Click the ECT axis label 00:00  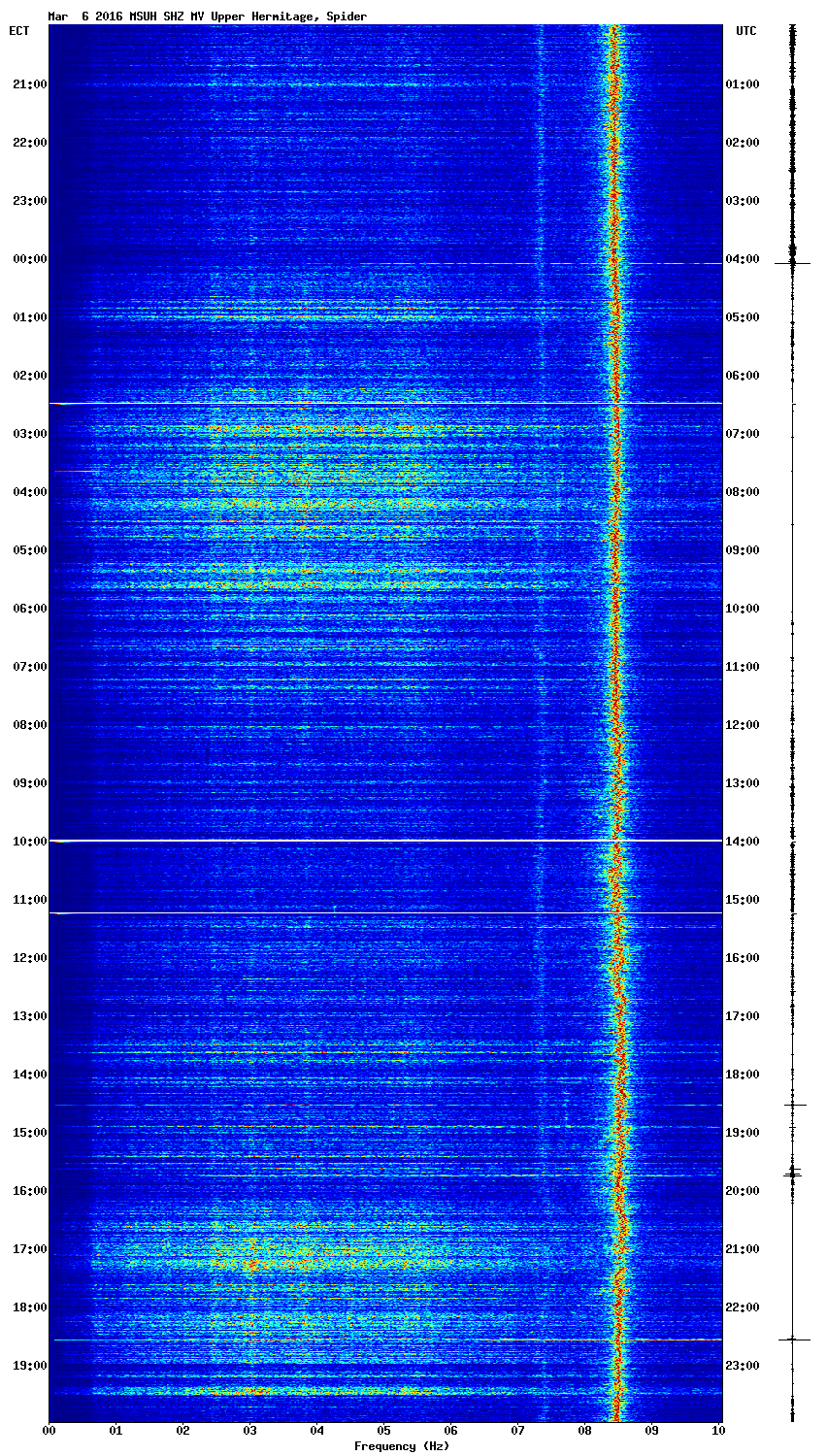point(29,259)
